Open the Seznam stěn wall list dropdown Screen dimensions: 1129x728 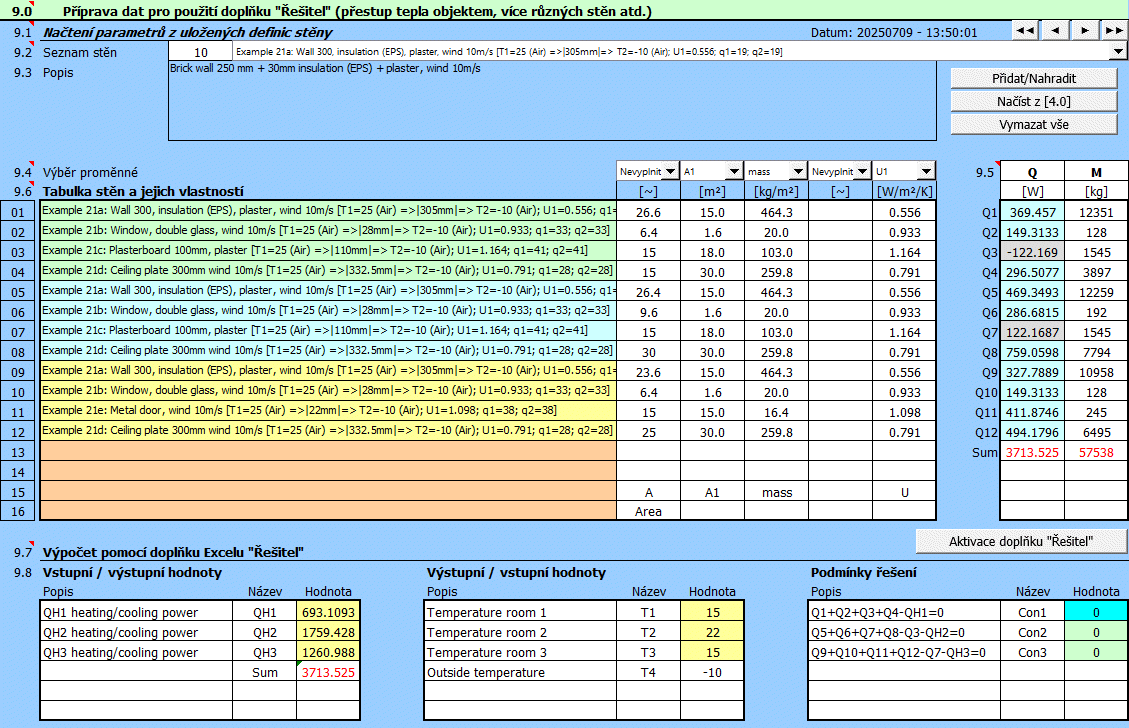coord(1118,51)
